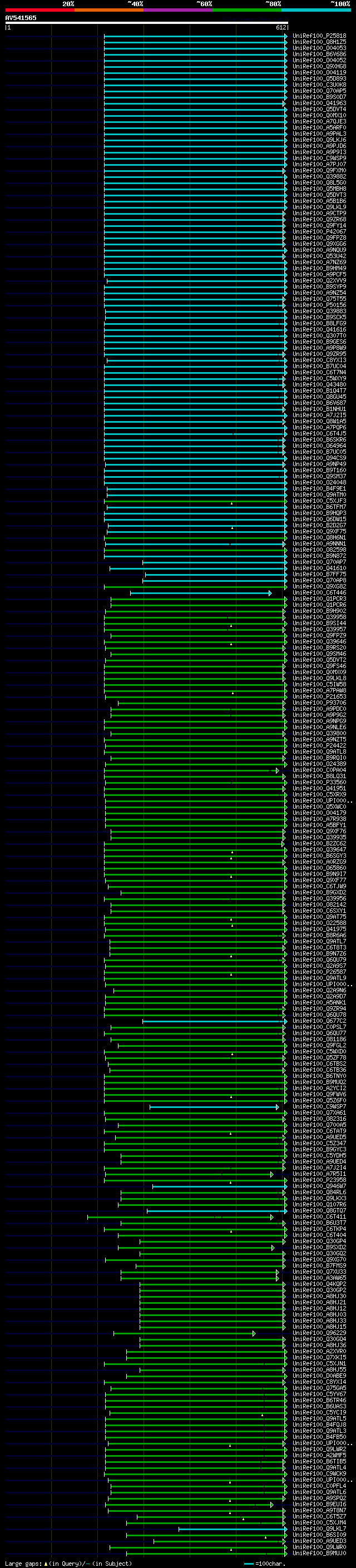Viewport: 356px width, 1568px height.
Task: Select the UniRef100_C9WCK9 label
Action: [319, 1473]
